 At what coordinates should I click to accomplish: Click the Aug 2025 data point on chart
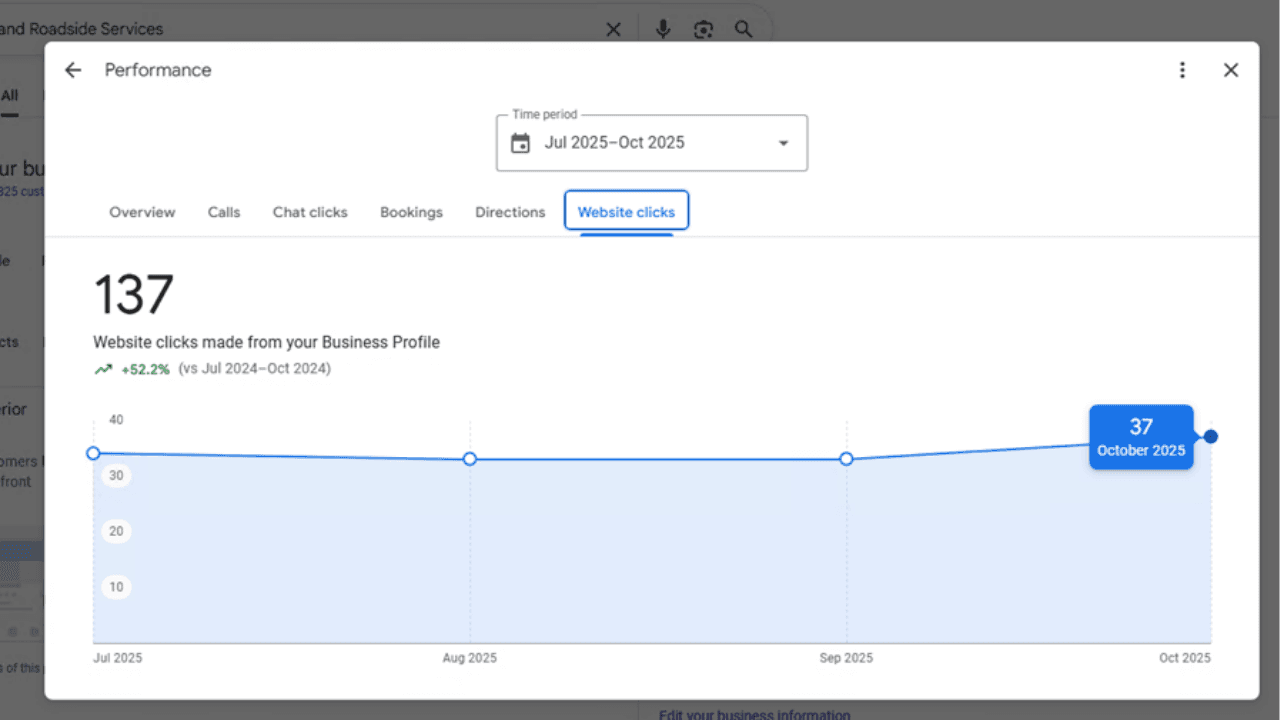(470, 459)
